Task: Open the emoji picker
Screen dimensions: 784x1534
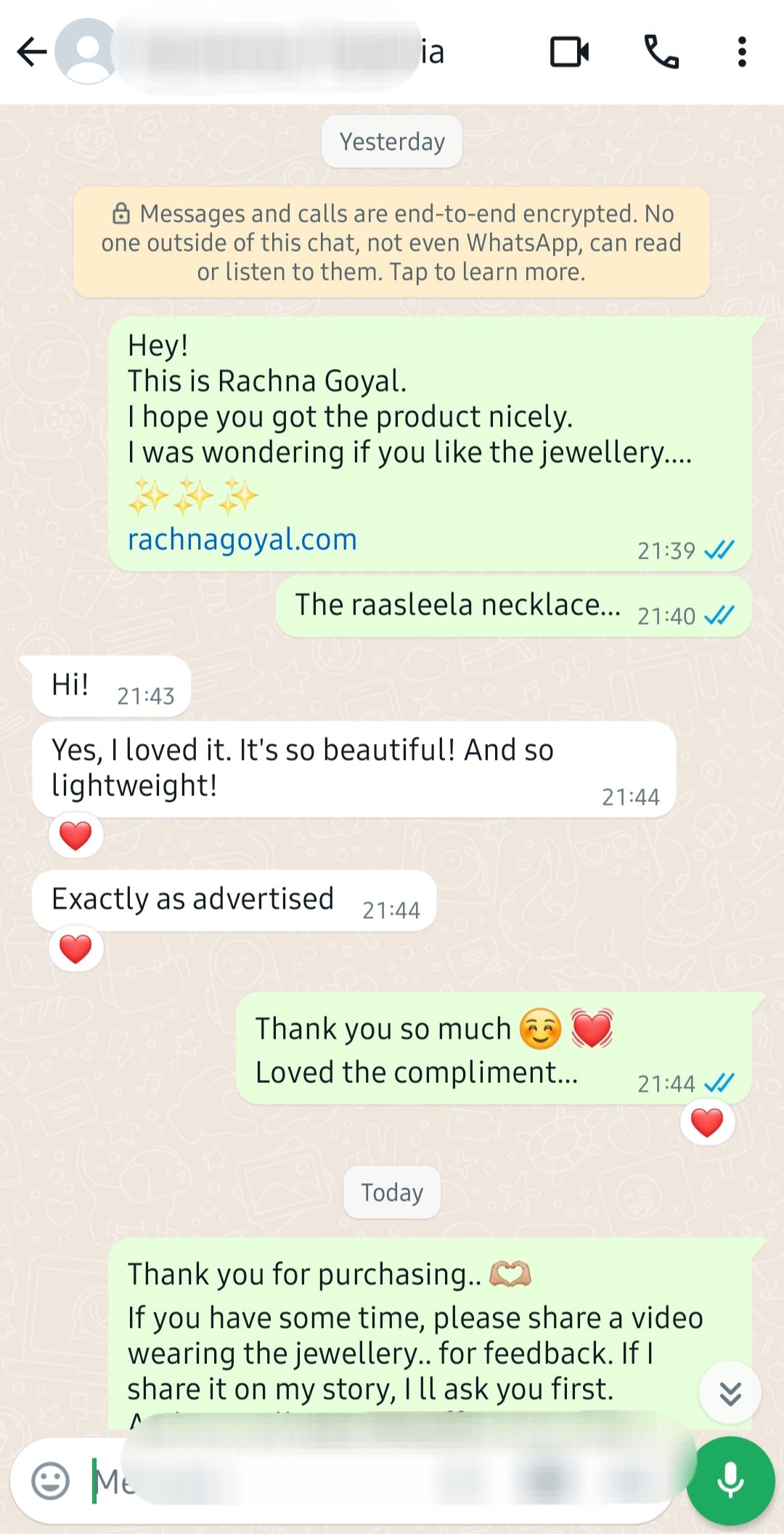Action: 51,1481
